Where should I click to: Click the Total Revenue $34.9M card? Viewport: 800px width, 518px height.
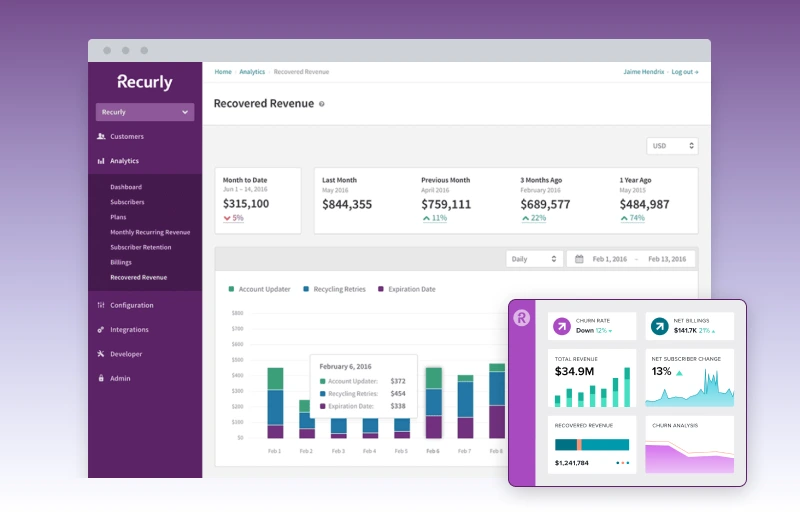[x=592, y=378]
